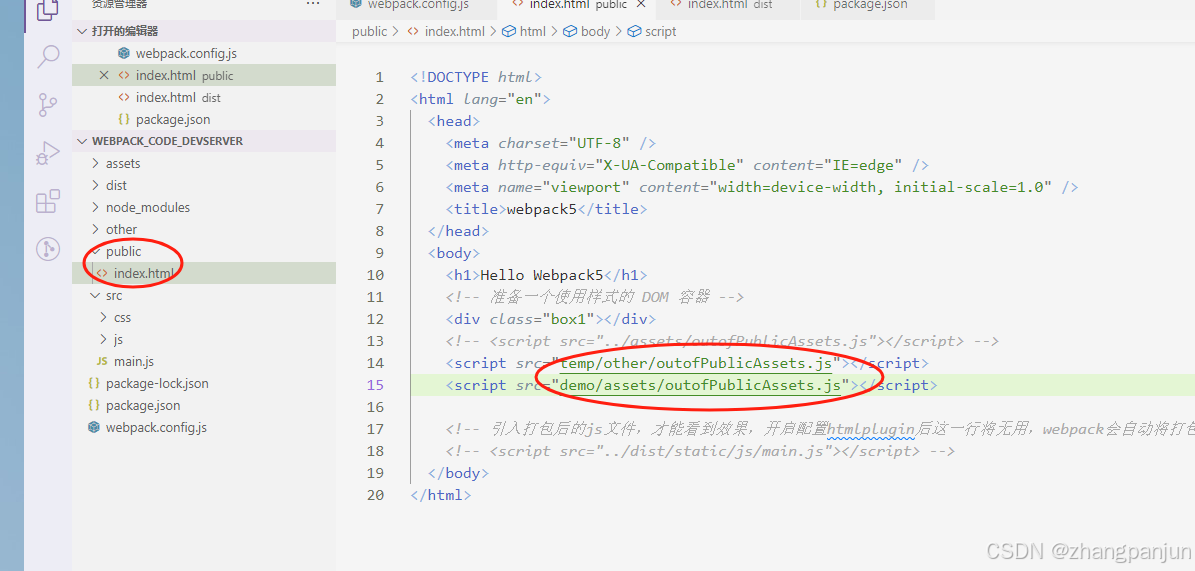Close index.html public editor tab

tap(641, 5)
